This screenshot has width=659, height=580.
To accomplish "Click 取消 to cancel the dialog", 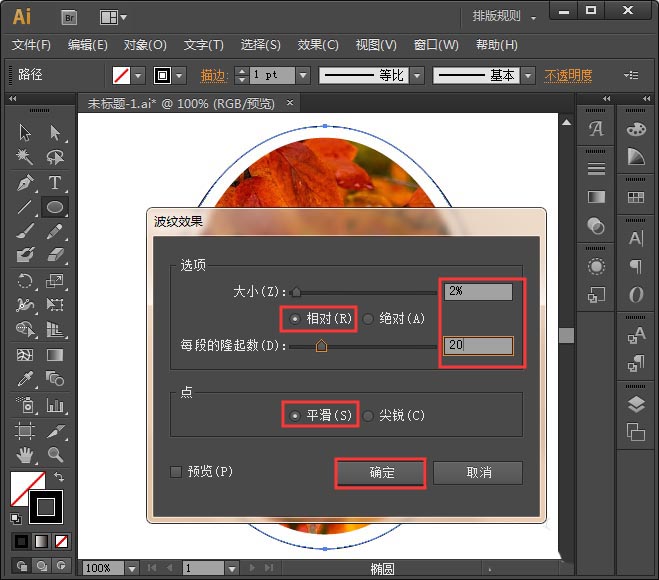I will coord(478,472).
